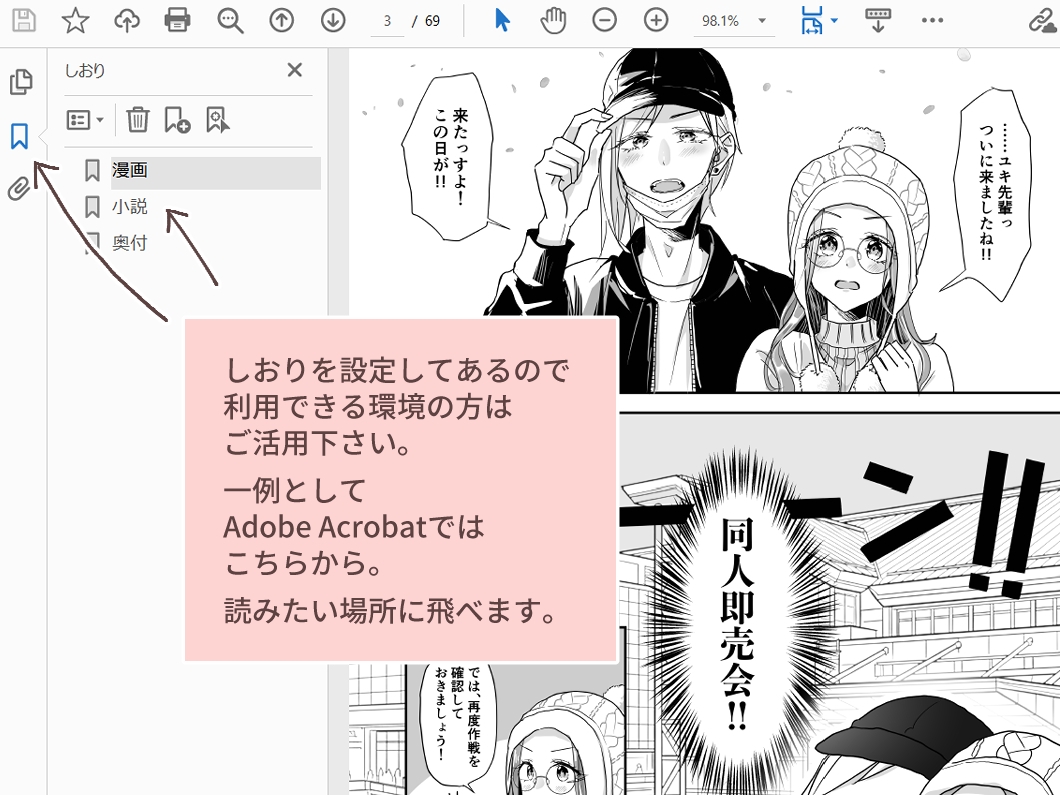Click the Save file icon
1060x795 pixels.
(x=24, y=20)
